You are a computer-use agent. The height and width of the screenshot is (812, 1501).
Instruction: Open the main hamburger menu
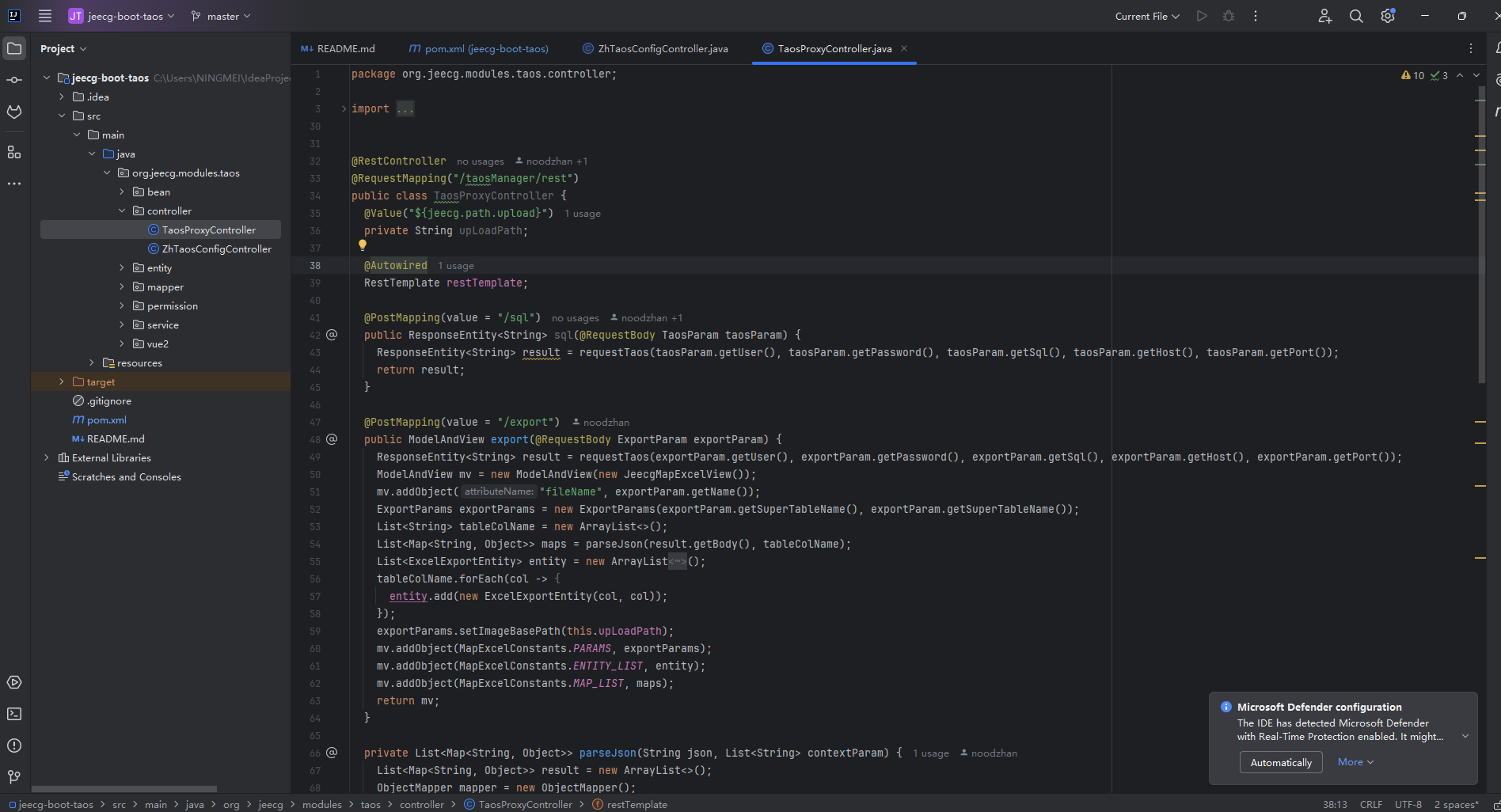point(45,16)
